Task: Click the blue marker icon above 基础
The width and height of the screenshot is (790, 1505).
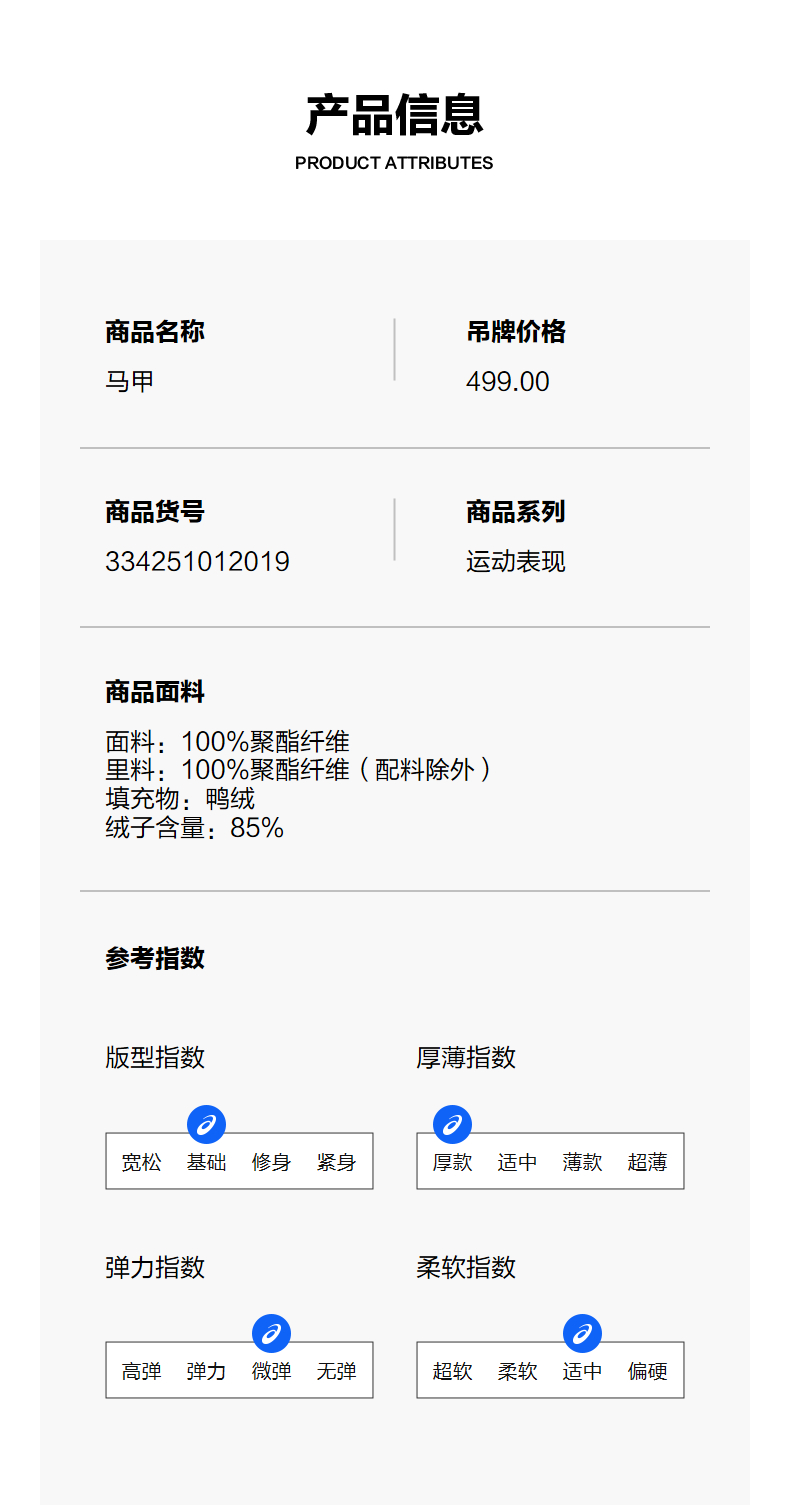Action: tap(206, 1125)
